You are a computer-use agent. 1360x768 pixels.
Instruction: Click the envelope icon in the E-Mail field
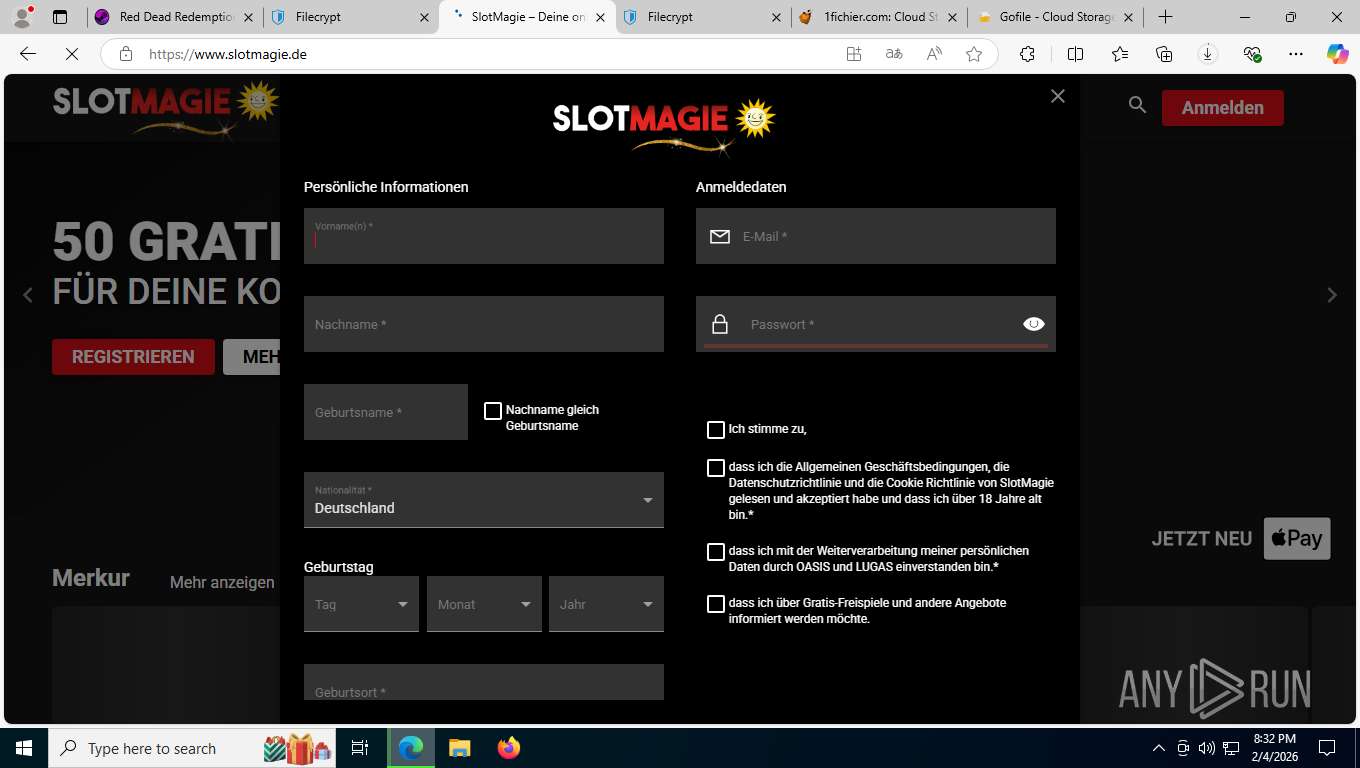720,237
